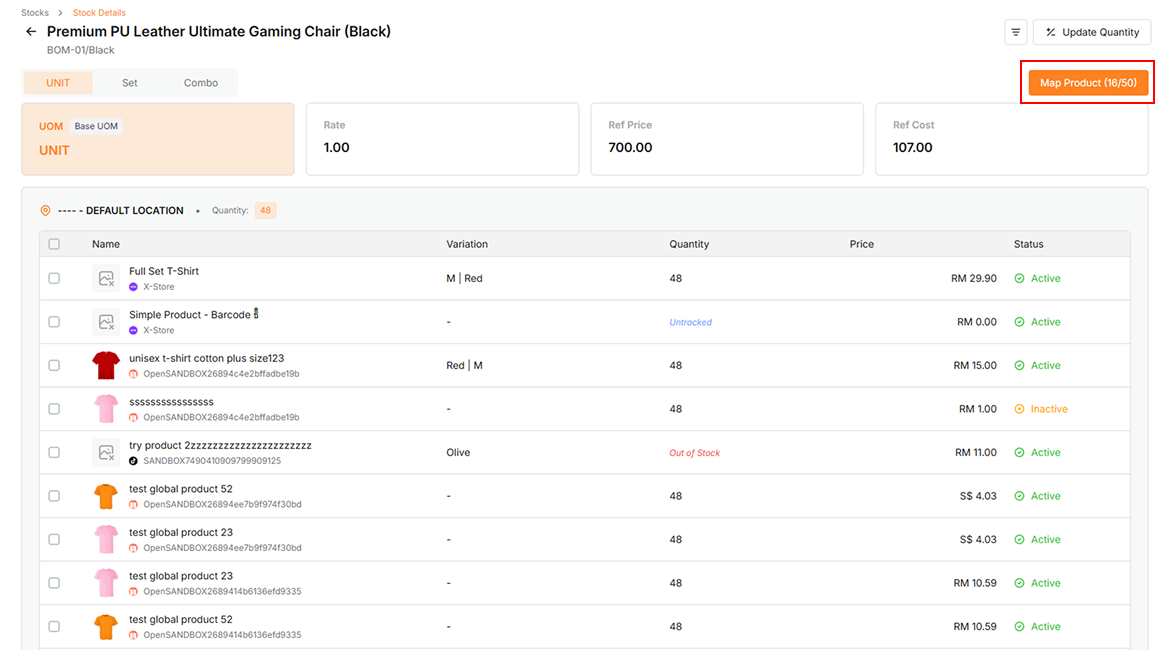Click the Name column header

(105, 244)
